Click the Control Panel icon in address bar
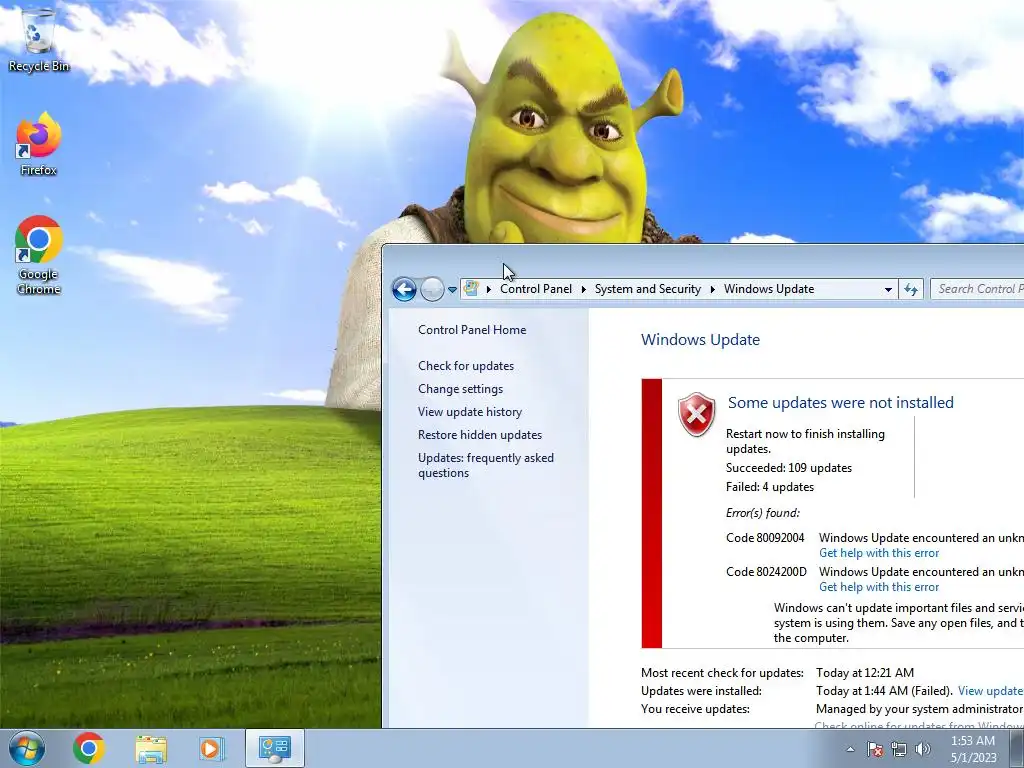The height and width of the screenshot is (768, 1024). point(471,289)
